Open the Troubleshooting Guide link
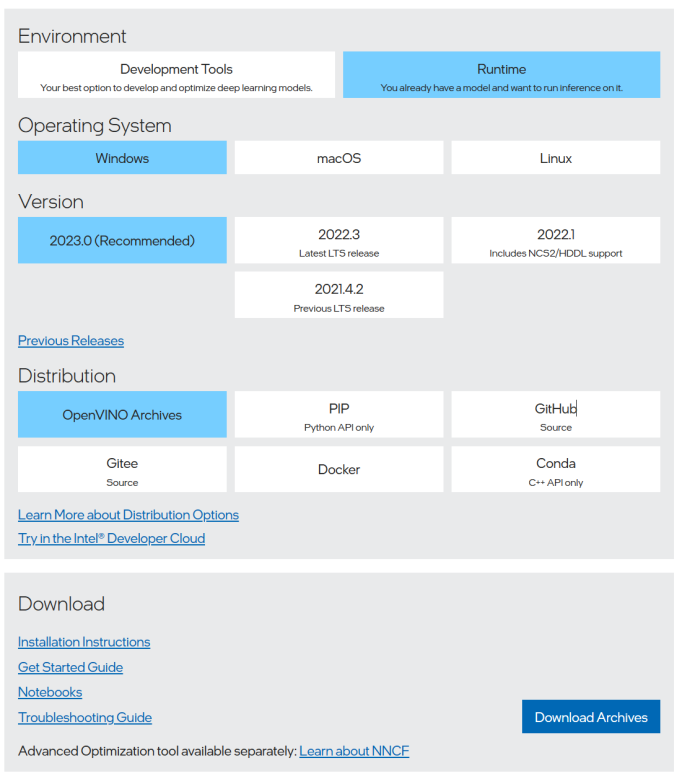This screenshot has width=682, height=776. (85, 717)
